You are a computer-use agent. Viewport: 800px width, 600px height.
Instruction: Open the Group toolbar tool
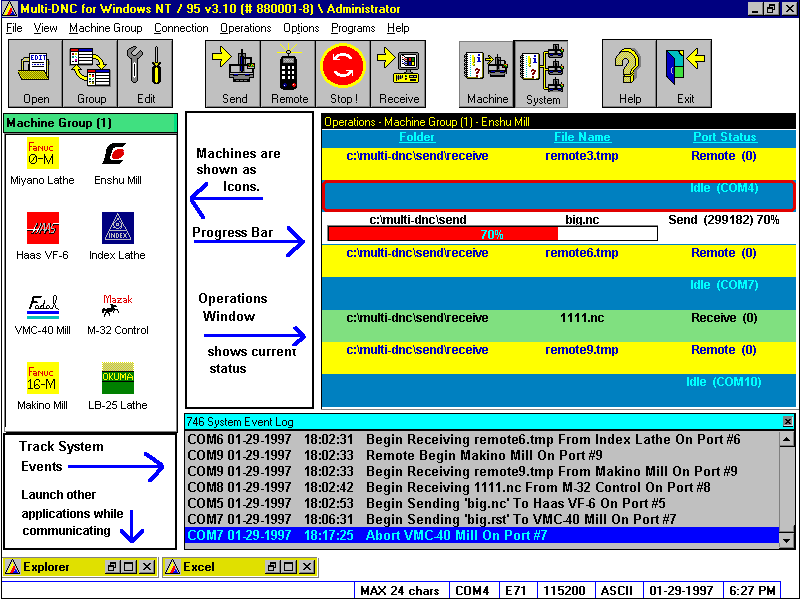click(x=90, y=74)
